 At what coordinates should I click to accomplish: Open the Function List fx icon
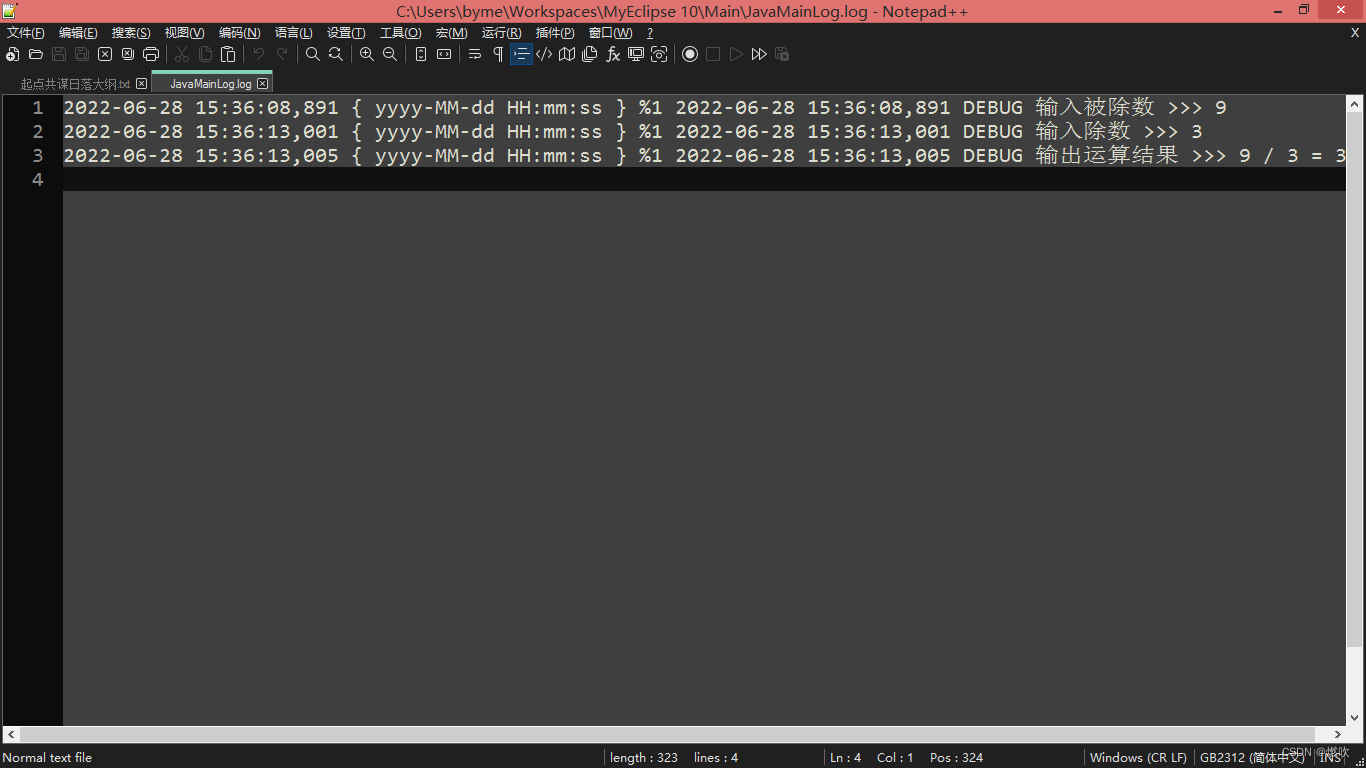point(613,54)
